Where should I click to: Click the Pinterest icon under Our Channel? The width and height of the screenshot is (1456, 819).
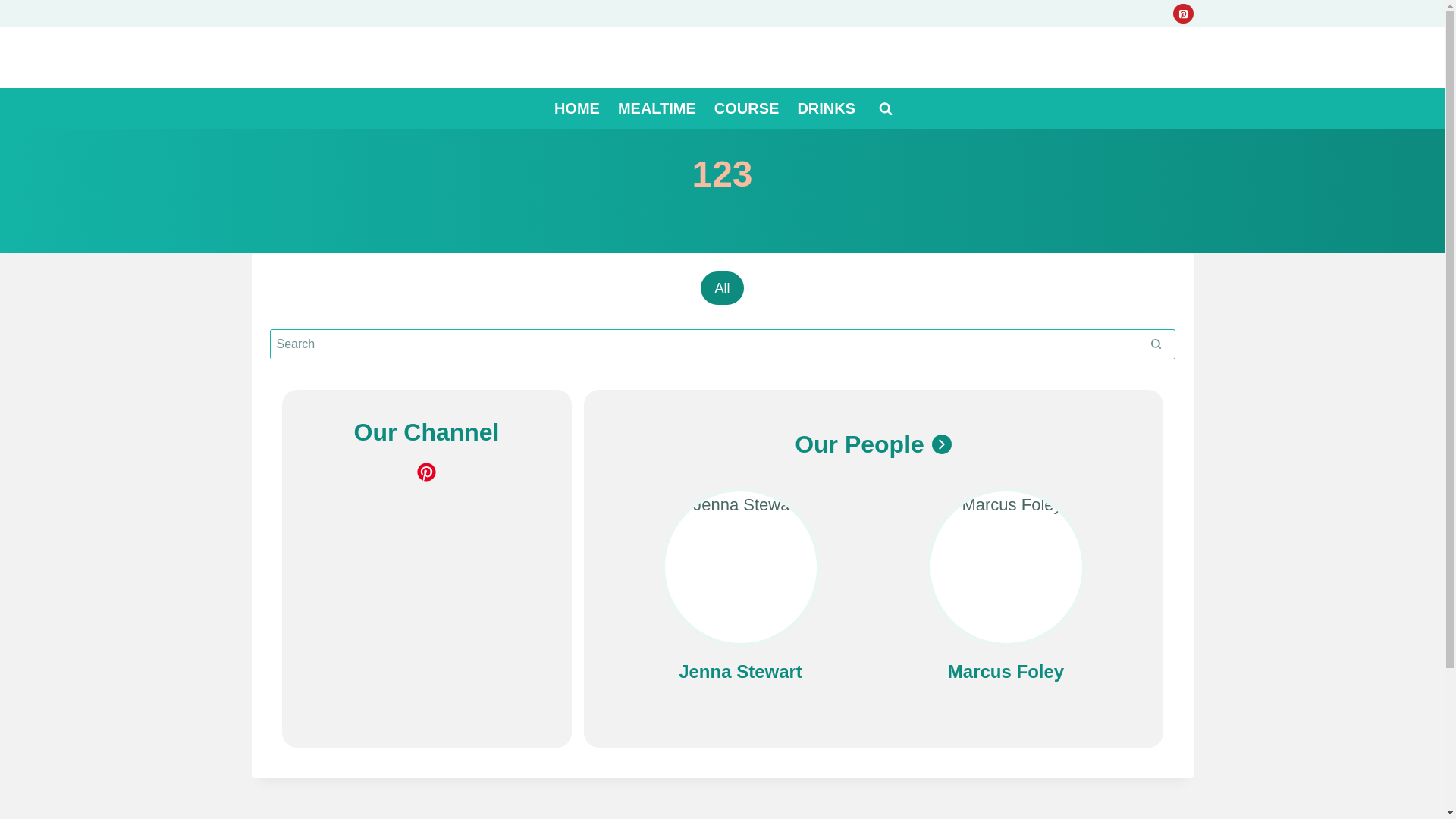click(x=426, y=472)
